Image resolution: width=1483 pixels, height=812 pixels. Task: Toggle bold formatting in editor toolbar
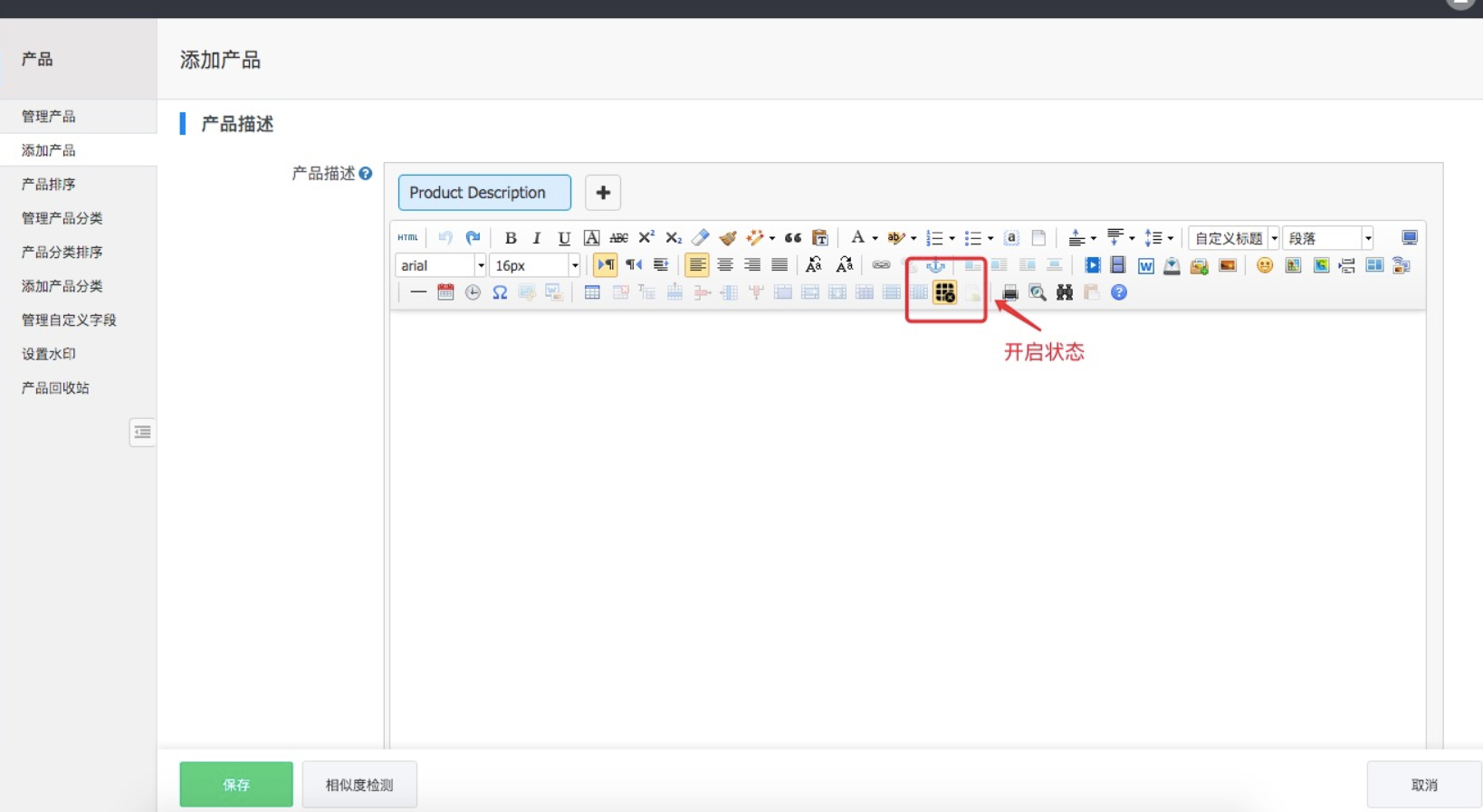click(511, 238)
